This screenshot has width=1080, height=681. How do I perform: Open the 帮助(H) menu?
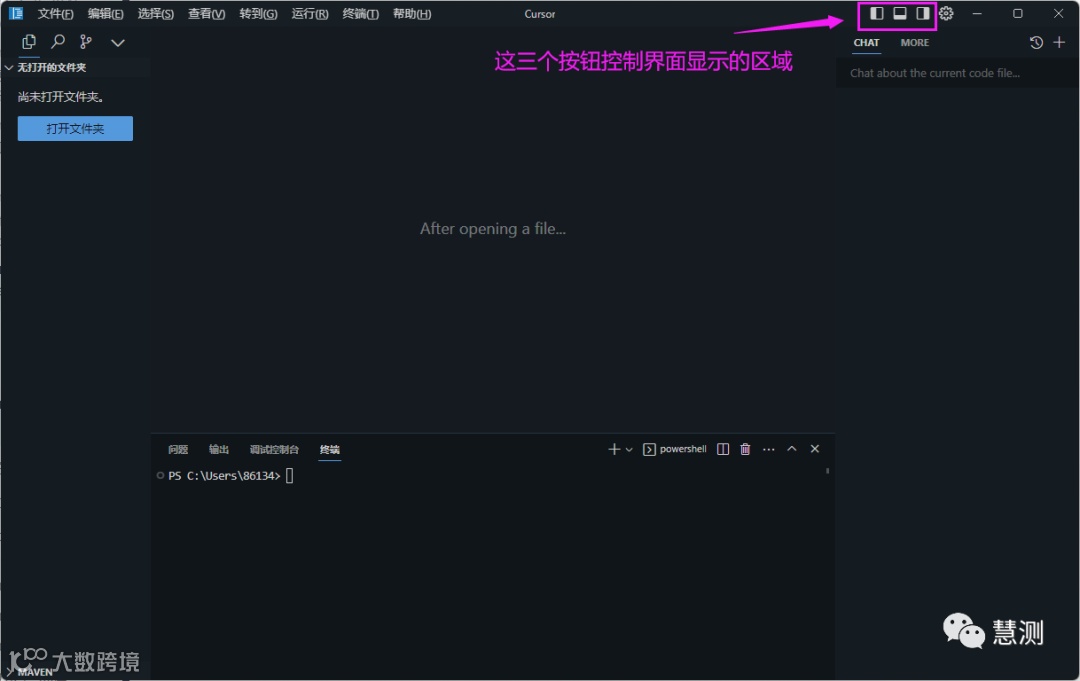click(412, 14)
